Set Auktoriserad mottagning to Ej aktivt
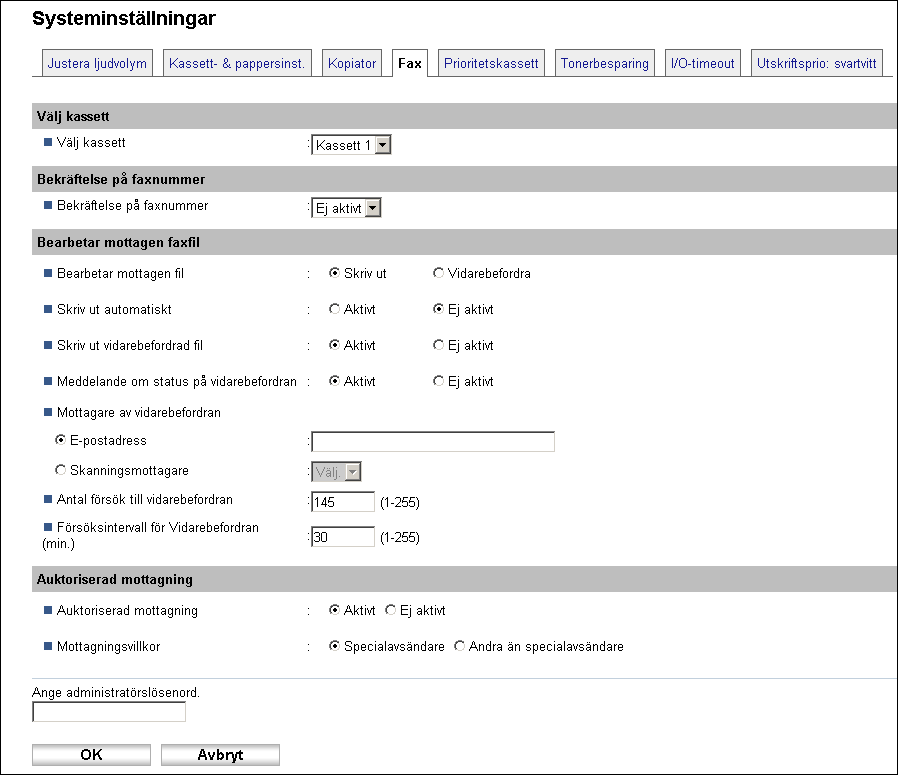 click(x=391, y=610)
